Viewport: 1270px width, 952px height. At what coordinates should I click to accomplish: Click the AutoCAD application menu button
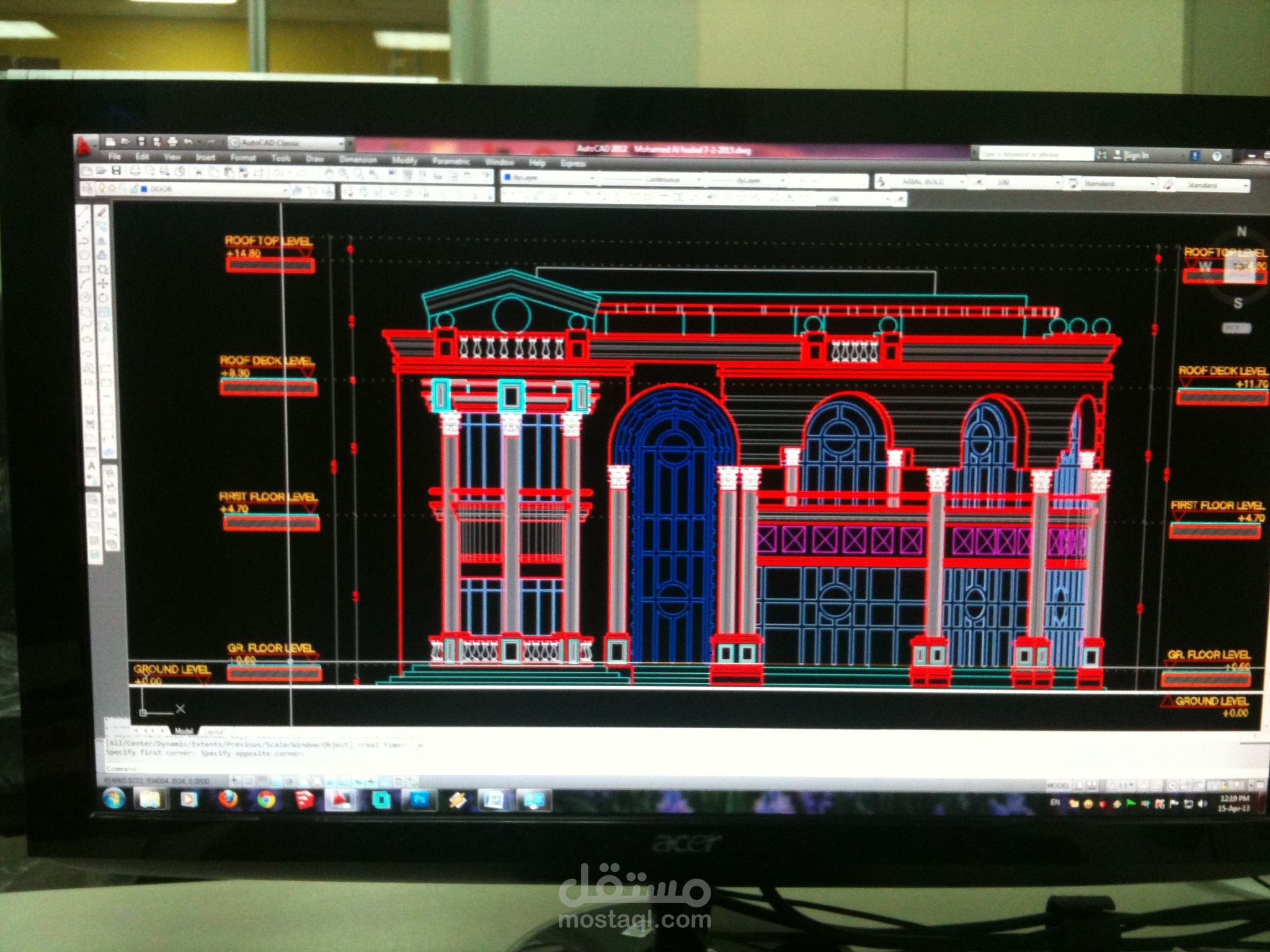point(83,147)
